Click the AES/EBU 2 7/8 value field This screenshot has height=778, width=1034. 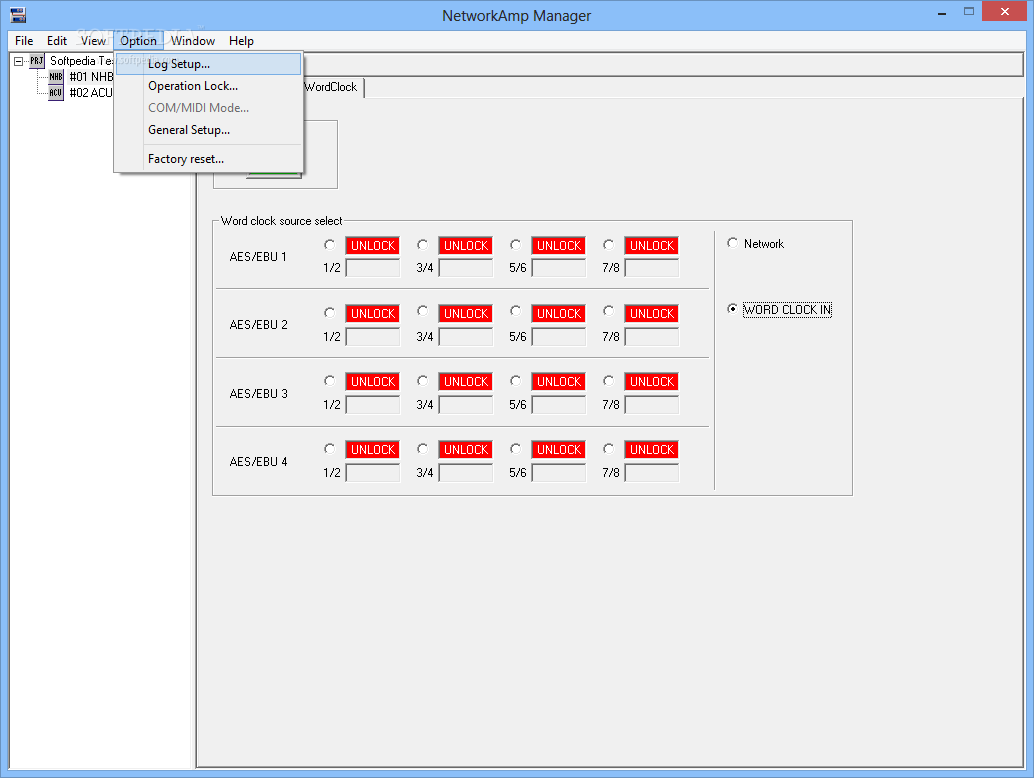[x=652, y=337]
